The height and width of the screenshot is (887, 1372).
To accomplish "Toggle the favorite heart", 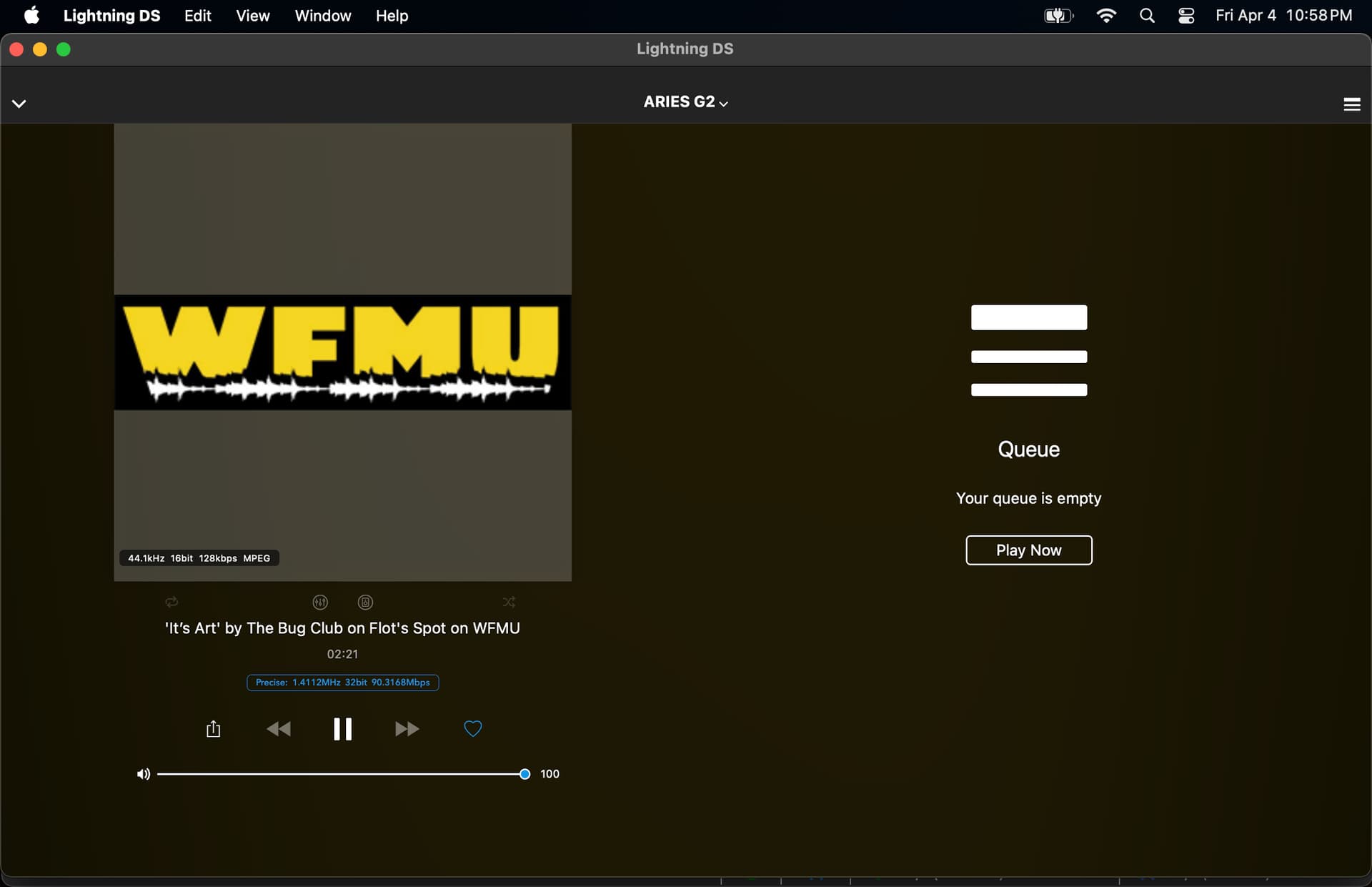I will 472,729.
